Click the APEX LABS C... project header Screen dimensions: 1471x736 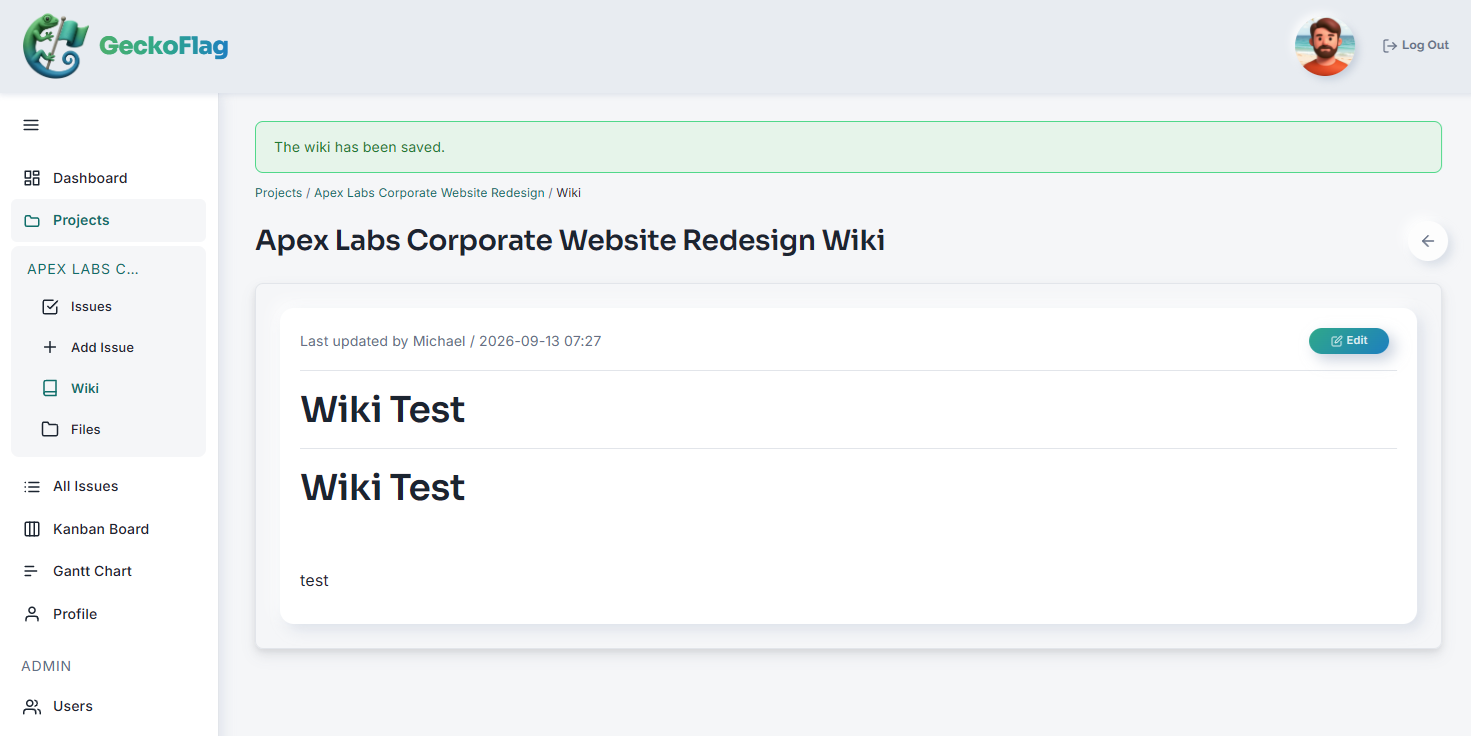83,269
